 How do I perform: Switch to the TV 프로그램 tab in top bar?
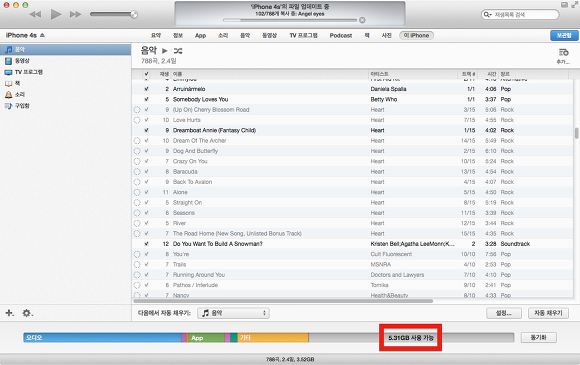click(x=303, y=36)
